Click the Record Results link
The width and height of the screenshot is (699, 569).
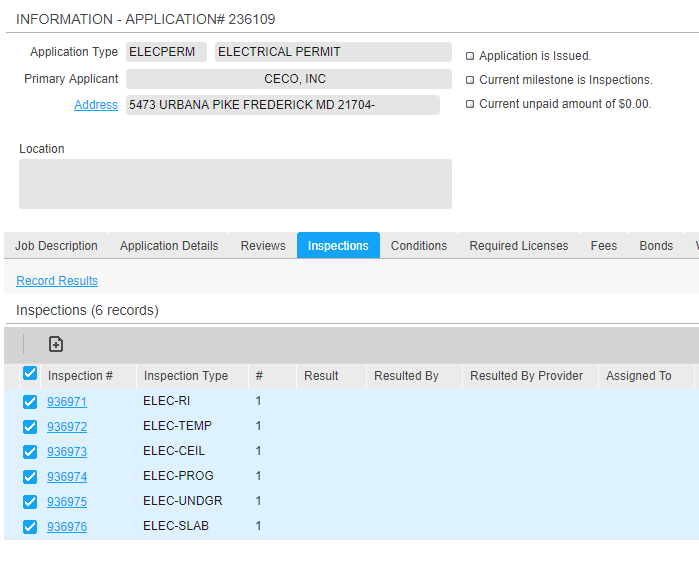pos(57,281)
